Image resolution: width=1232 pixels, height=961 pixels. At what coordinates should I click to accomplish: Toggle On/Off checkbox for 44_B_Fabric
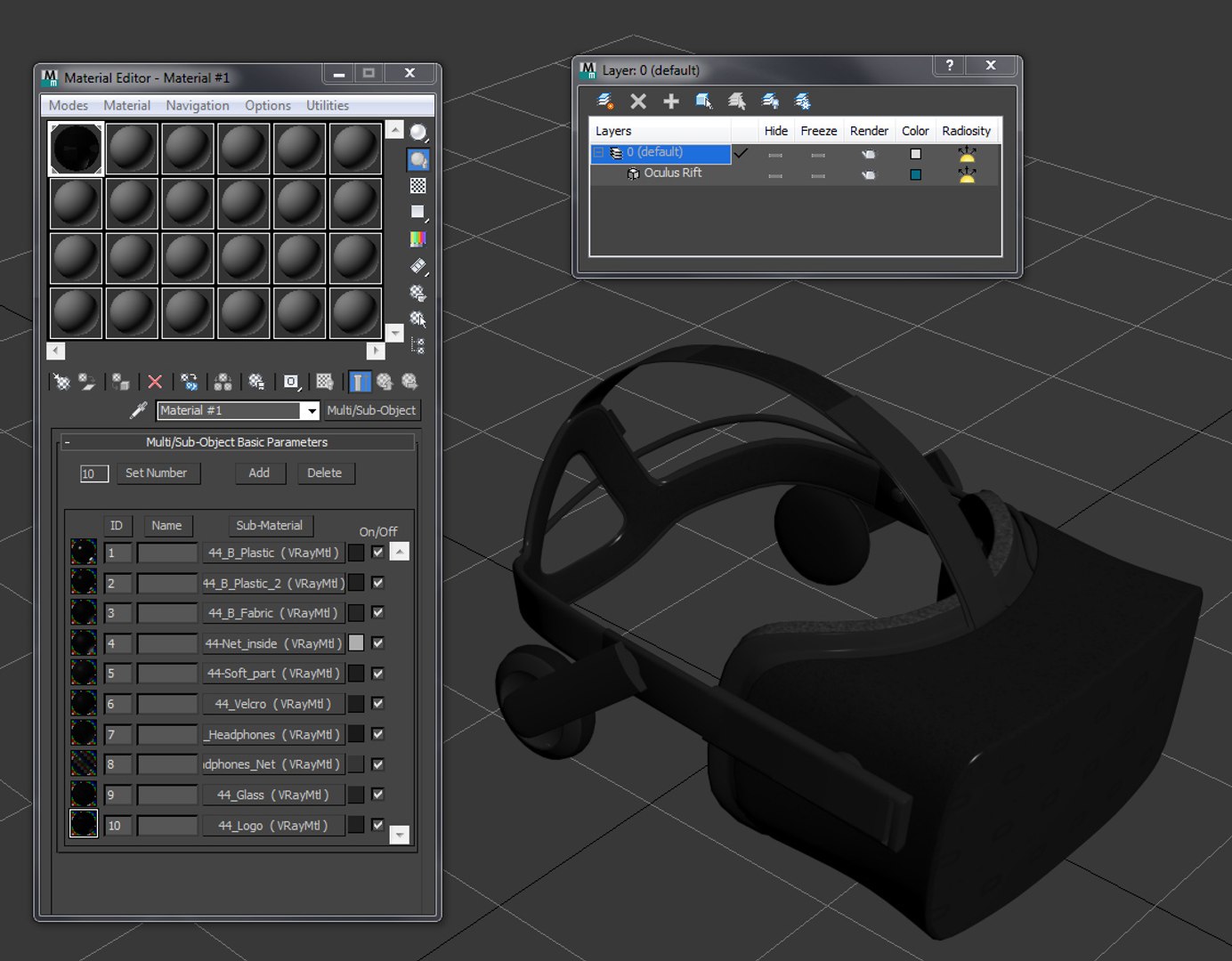click(x=378, y=613)
